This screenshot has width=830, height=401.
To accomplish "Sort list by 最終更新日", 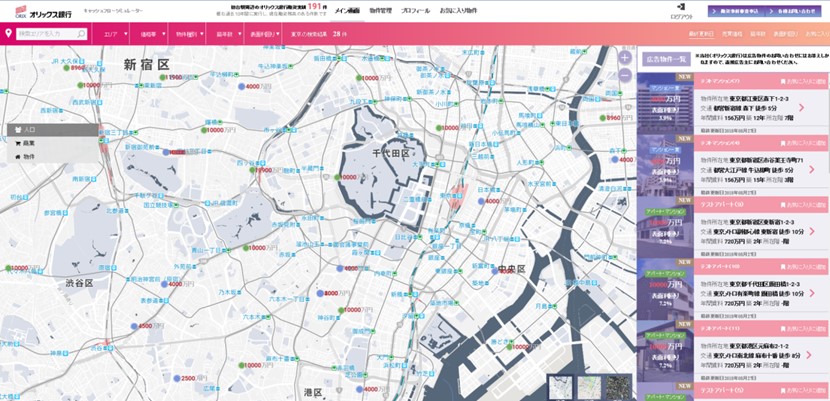I will (x=701, y=34).
